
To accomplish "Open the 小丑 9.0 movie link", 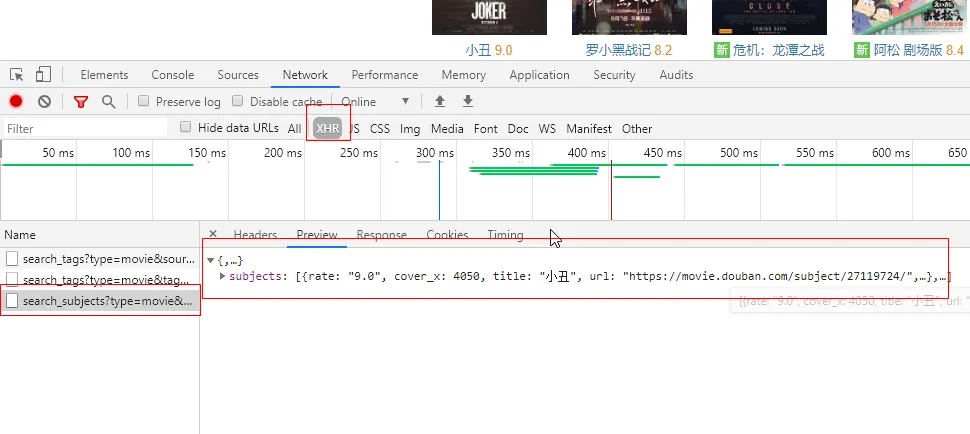I will [488, 49].
